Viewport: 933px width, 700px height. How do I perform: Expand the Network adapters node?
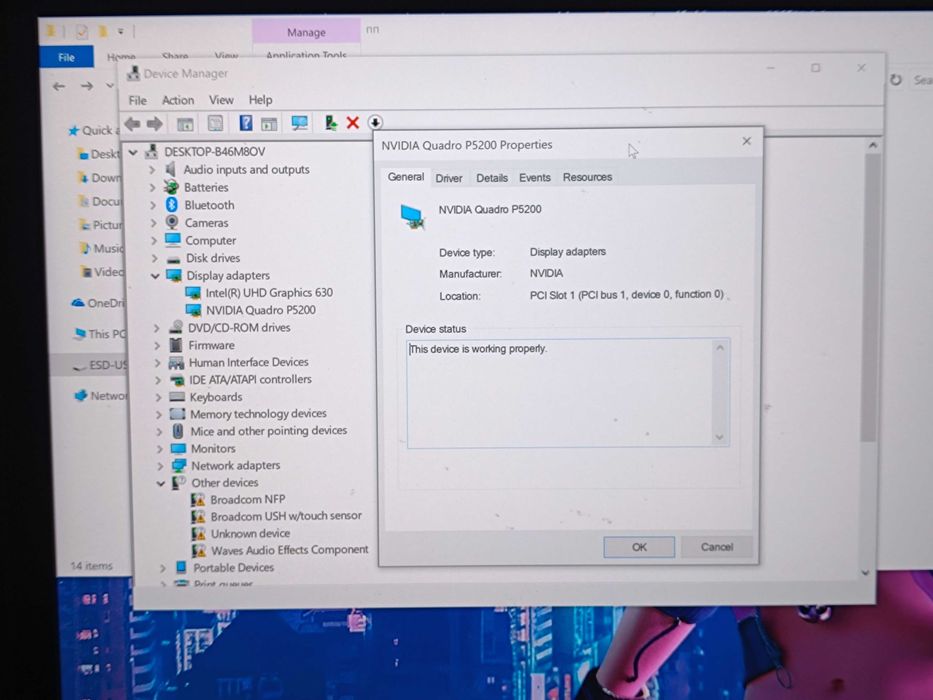(x=160, y=465)
